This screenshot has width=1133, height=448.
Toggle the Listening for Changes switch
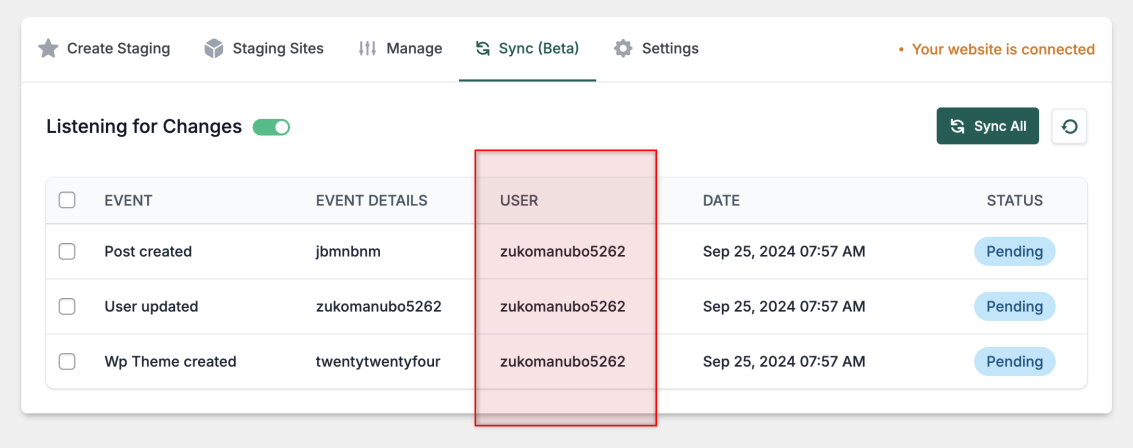(x=271, y=127)
